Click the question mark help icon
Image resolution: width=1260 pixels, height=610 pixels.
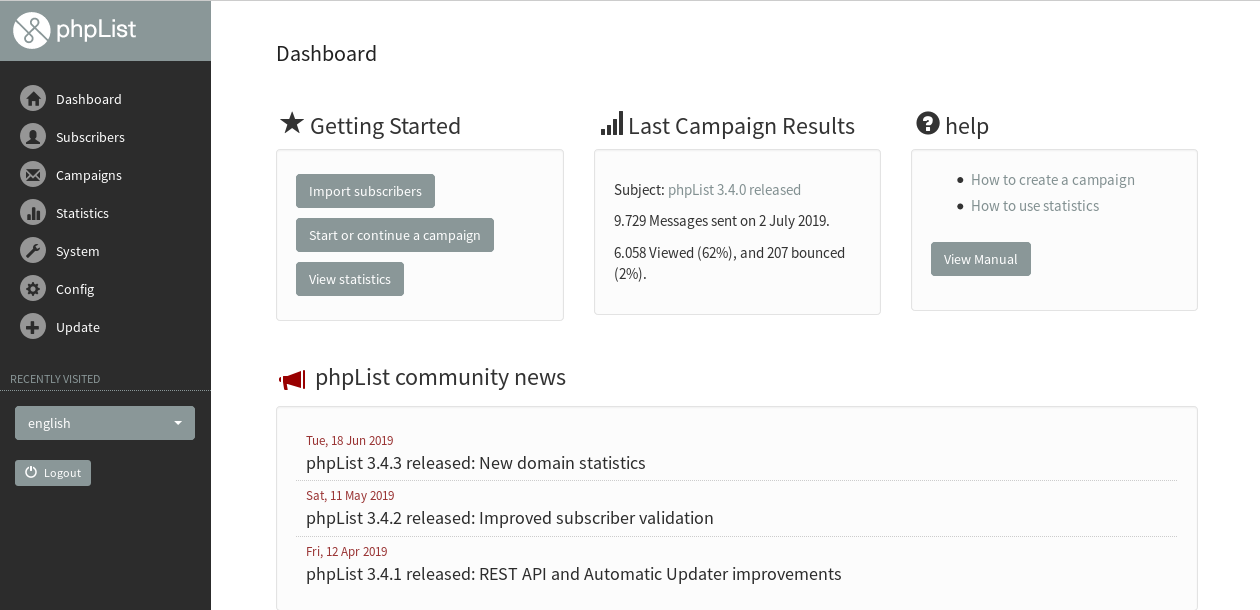click(928, 124)
